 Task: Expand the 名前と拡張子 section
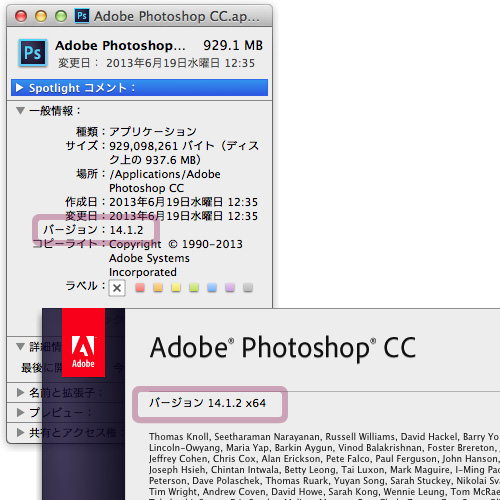pyautogui.click(x=20, y=393)
